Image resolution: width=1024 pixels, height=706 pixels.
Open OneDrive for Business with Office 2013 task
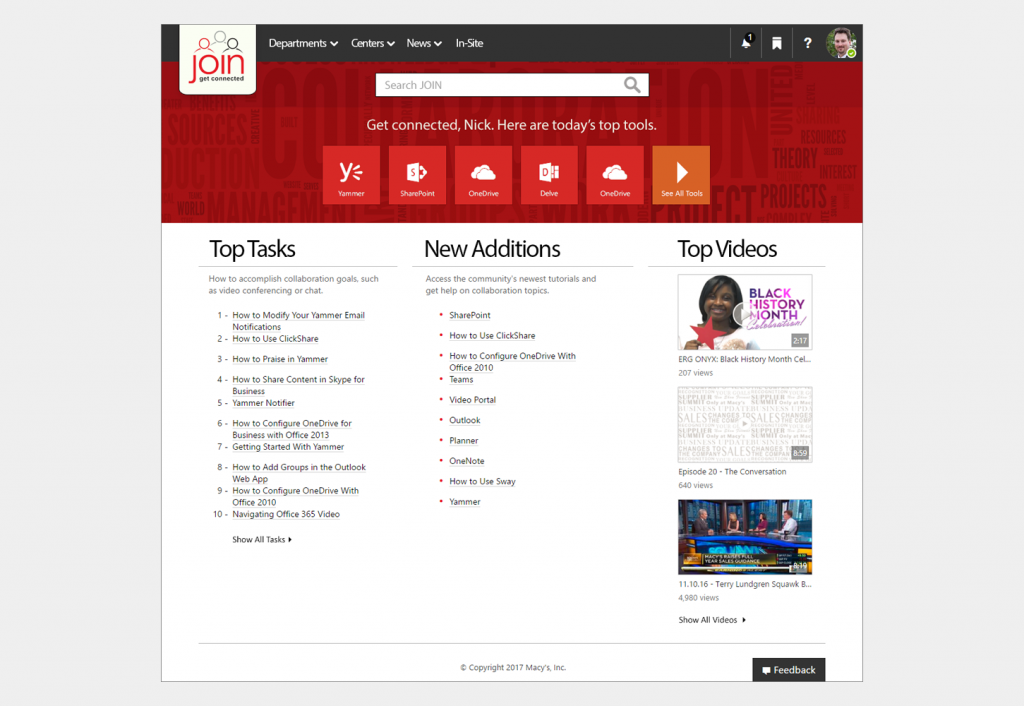coord(292,429)
